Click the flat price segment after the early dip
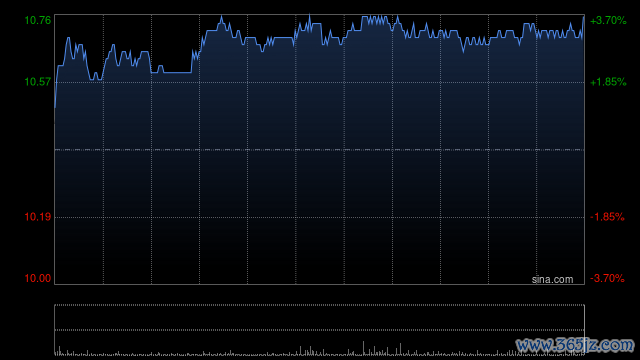The image size is (640, 360). [178, 72]
